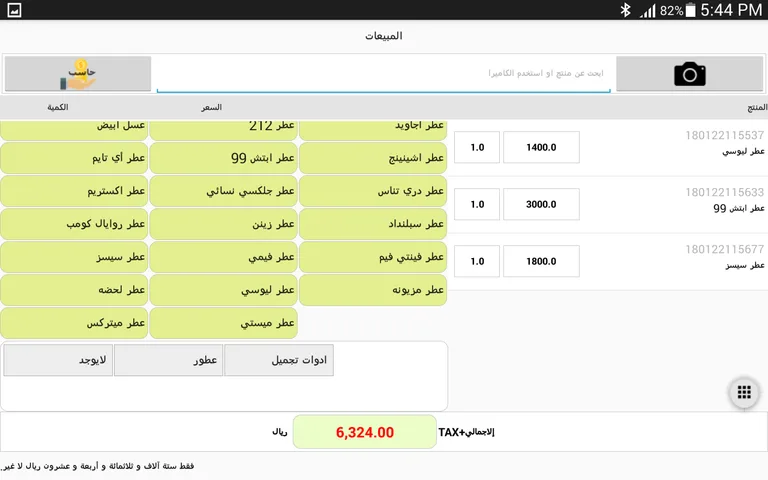Screen dimensions: 768x480
Task: Select product عطر فيمي
Action: [223, 257]
